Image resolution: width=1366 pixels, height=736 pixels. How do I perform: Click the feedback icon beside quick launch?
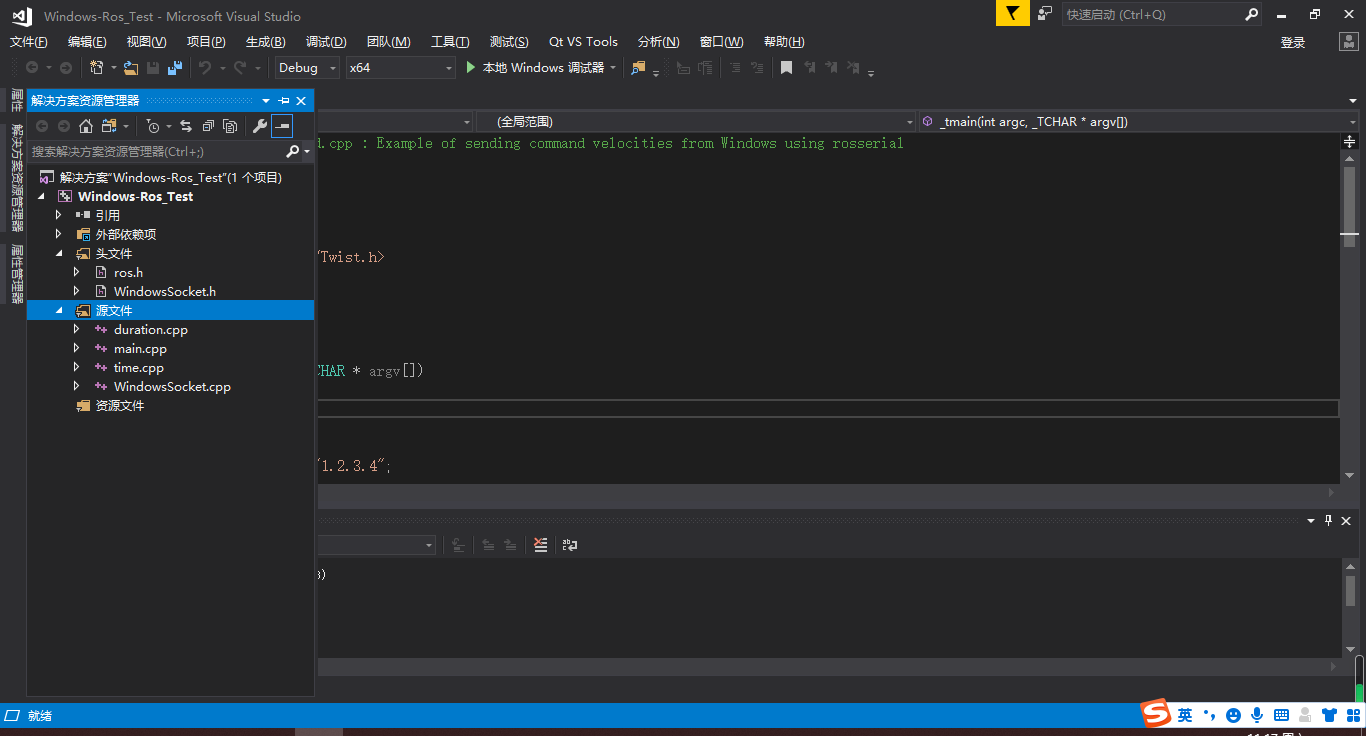pos(1045,14)
